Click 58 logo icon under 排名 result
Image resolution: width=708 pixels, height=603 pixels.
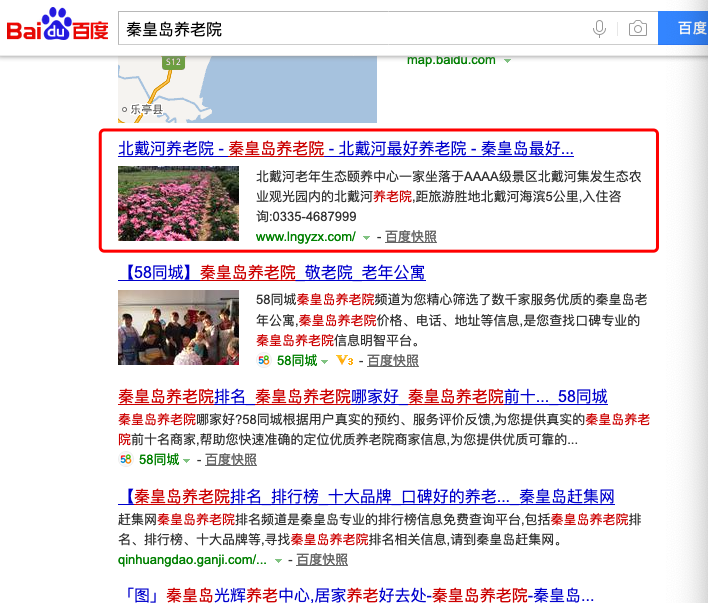126,459
